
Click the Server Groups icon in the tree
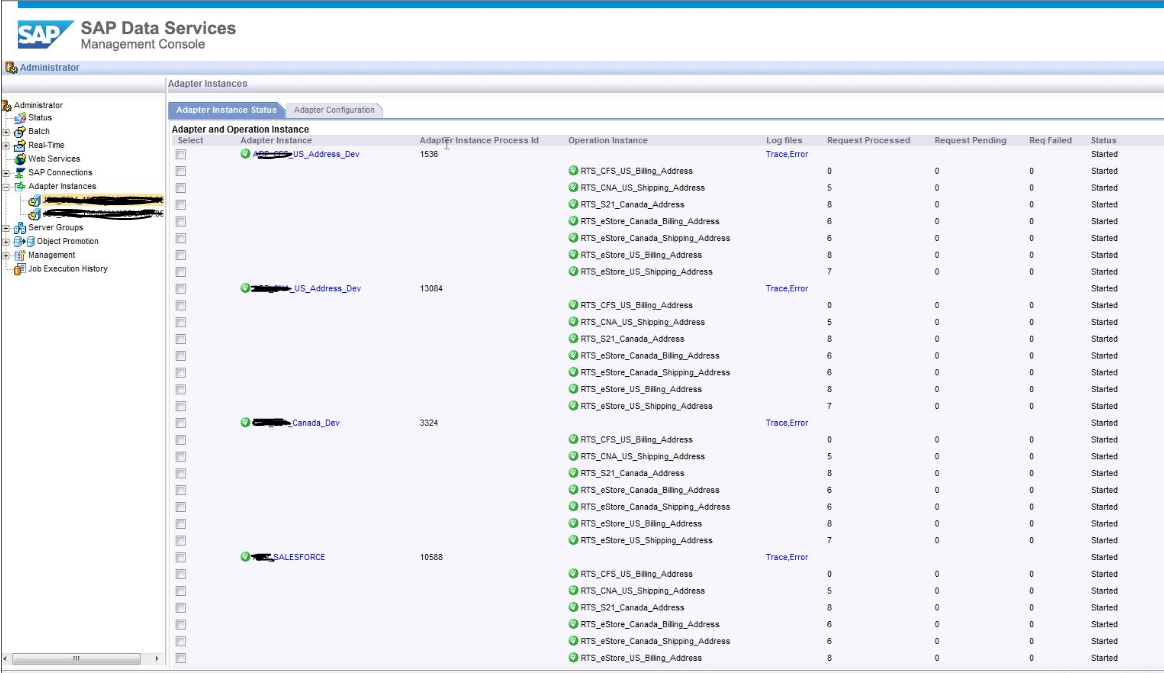pos(20,228)
